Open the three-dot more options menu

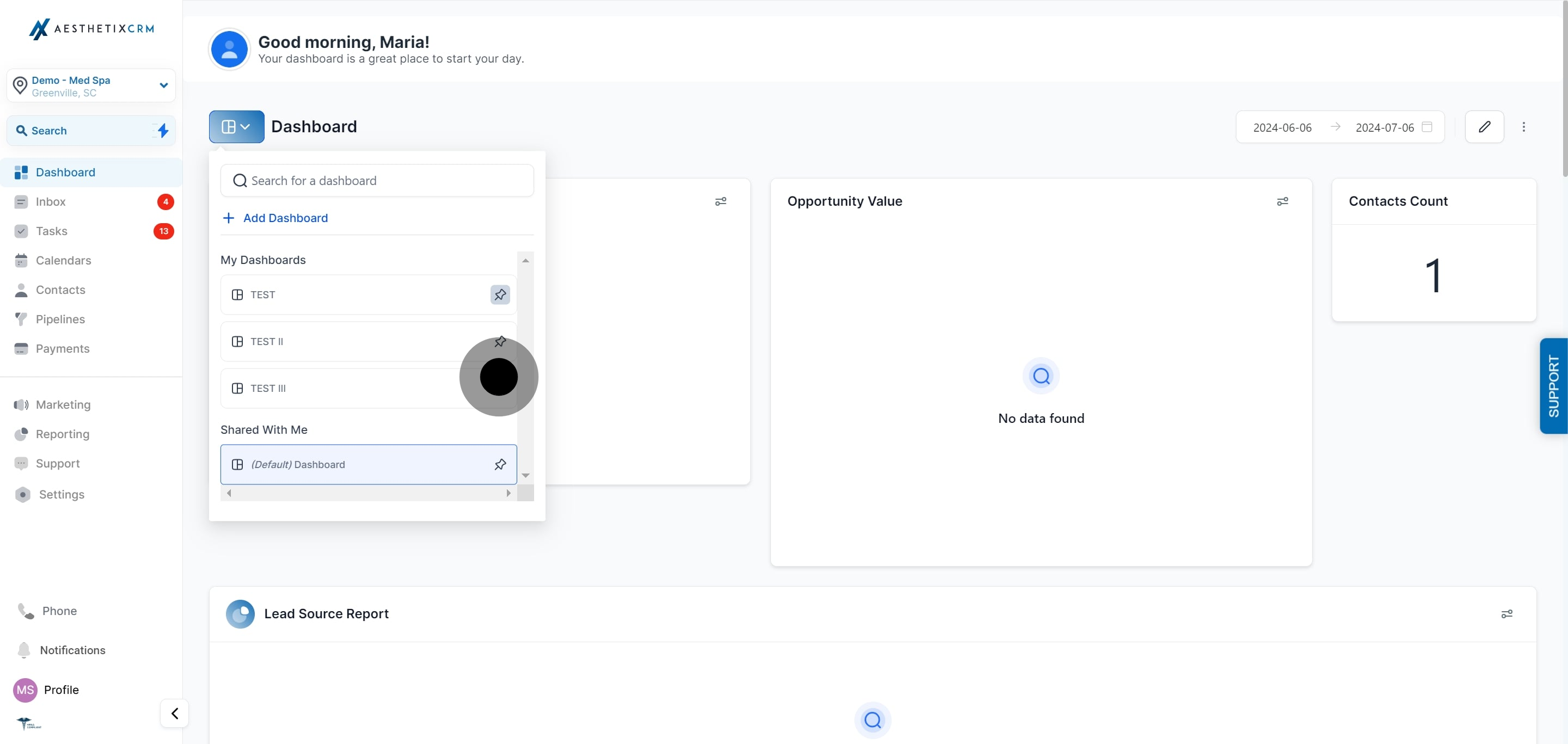[x=1523, y=126]
